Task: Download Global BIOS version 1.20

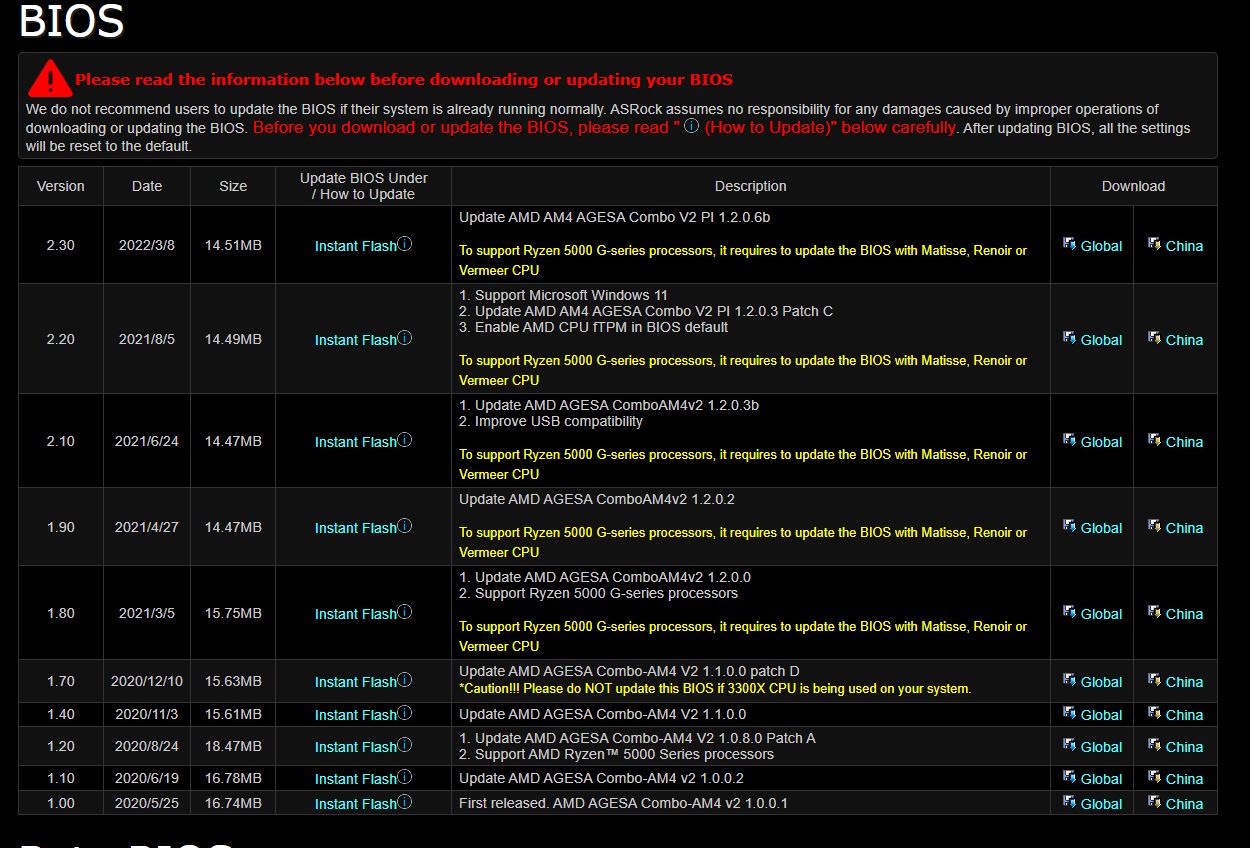Action: [x=1101, y=747]
